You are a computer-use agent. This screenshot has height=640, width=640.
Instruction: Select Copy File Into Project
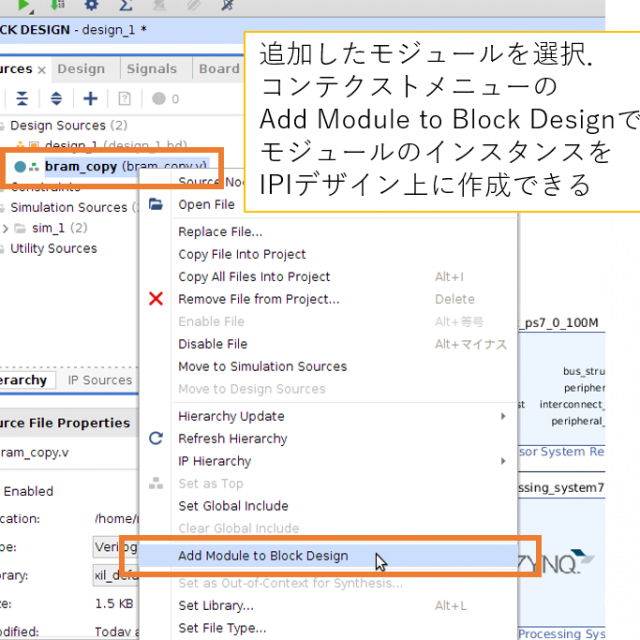[x=242, y=254]
